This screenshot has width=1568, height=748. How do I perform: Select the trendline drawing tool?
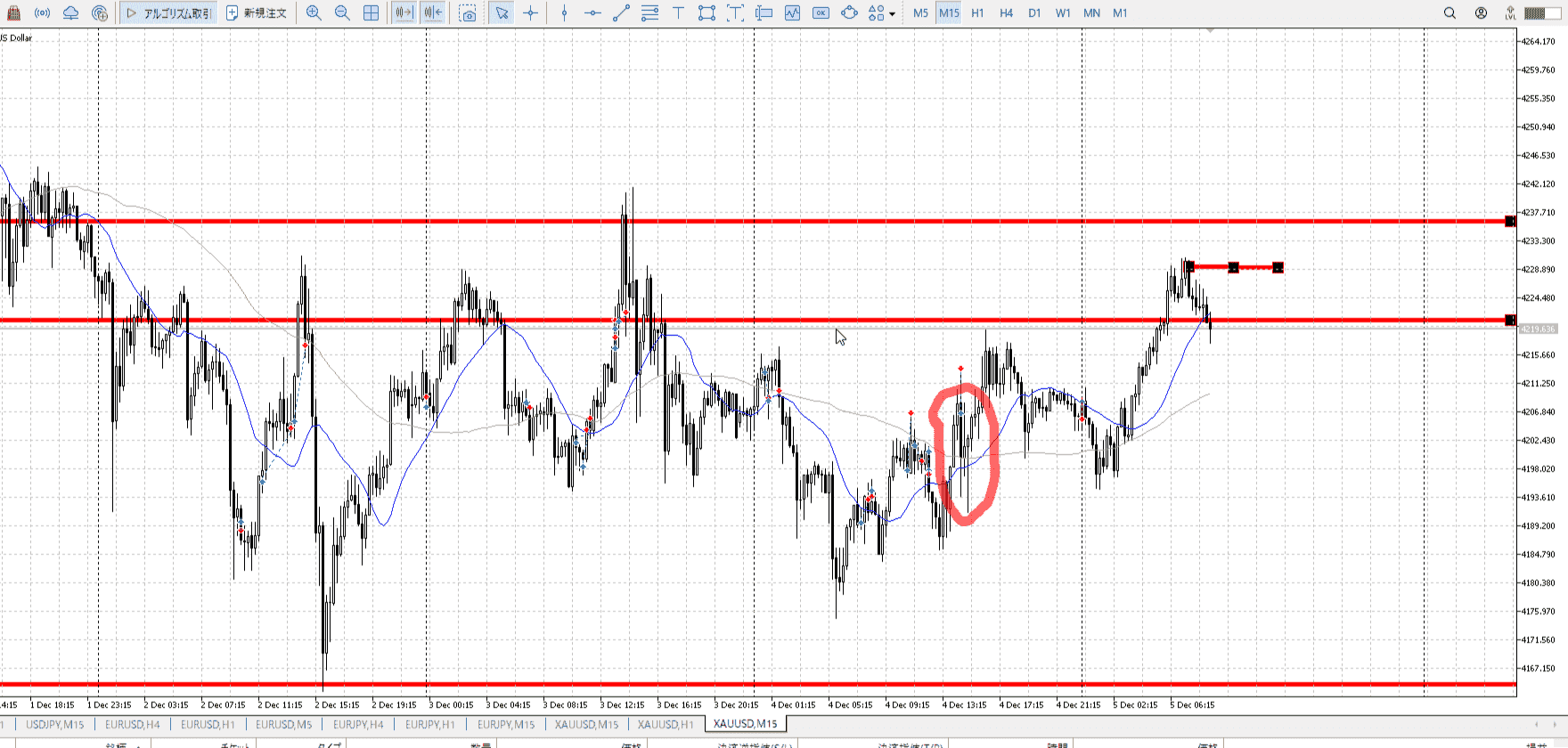point(621,13)
